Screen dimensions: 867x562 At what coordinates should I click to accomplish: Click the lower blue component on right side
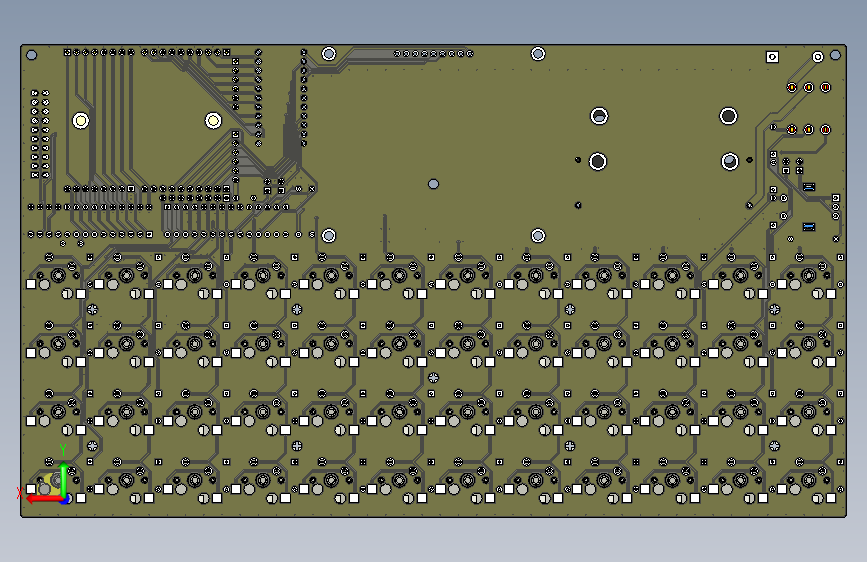tap(809, 227)
